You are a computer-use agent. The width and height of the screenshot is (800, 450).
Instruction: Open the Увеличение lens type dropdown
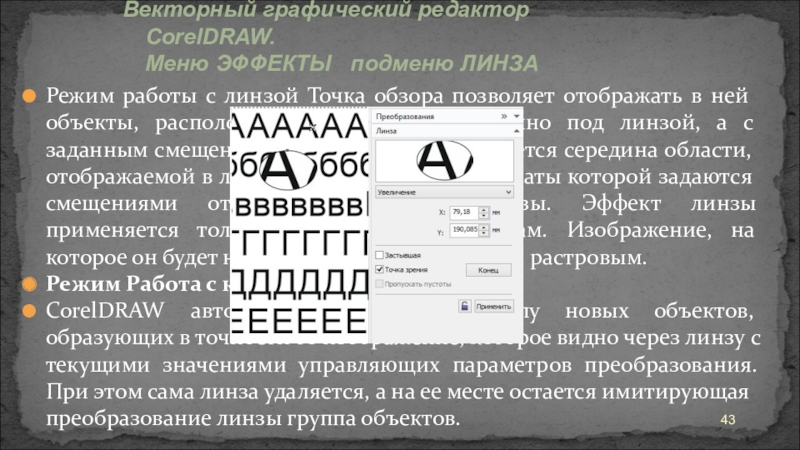point(444,192)
